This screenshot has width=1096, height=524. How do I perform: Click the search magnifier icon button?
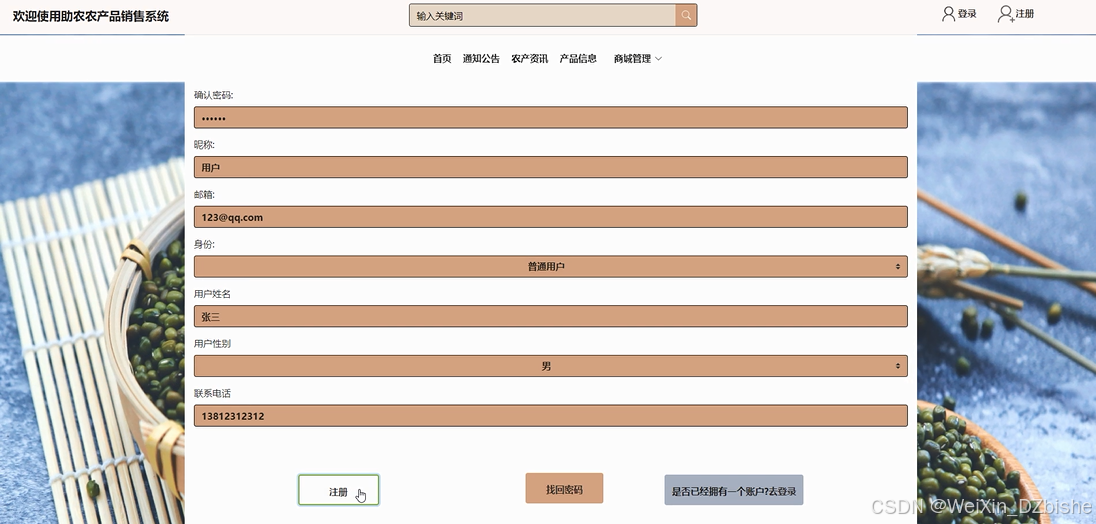(x=686, y=15)
